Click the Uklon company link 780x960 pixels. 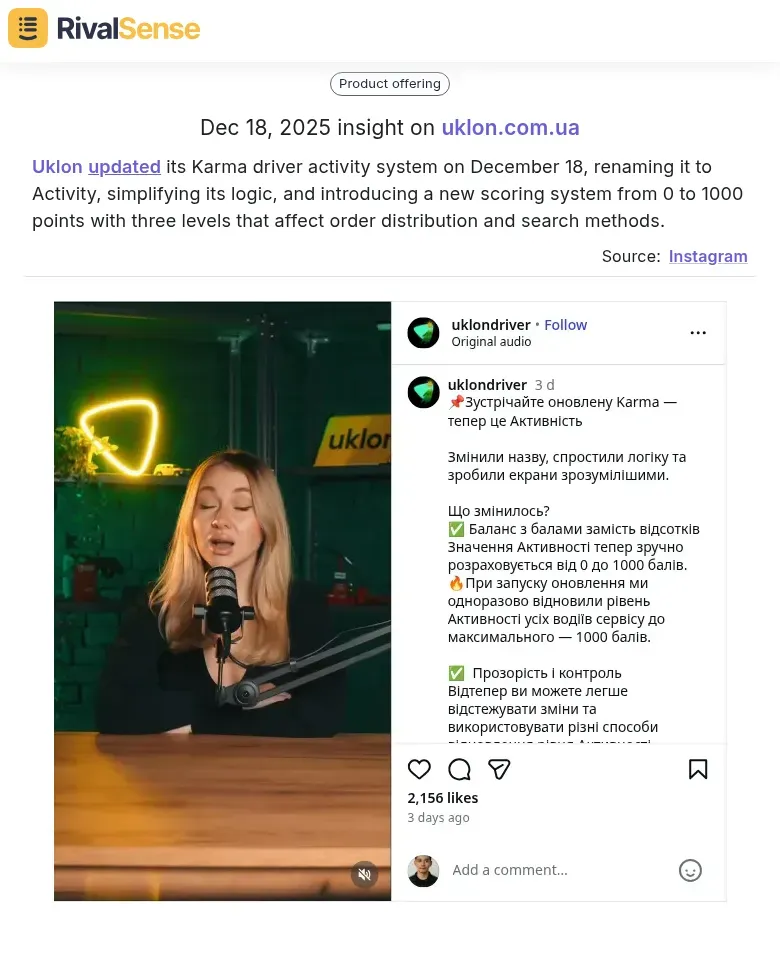click(x=57, y=167)
